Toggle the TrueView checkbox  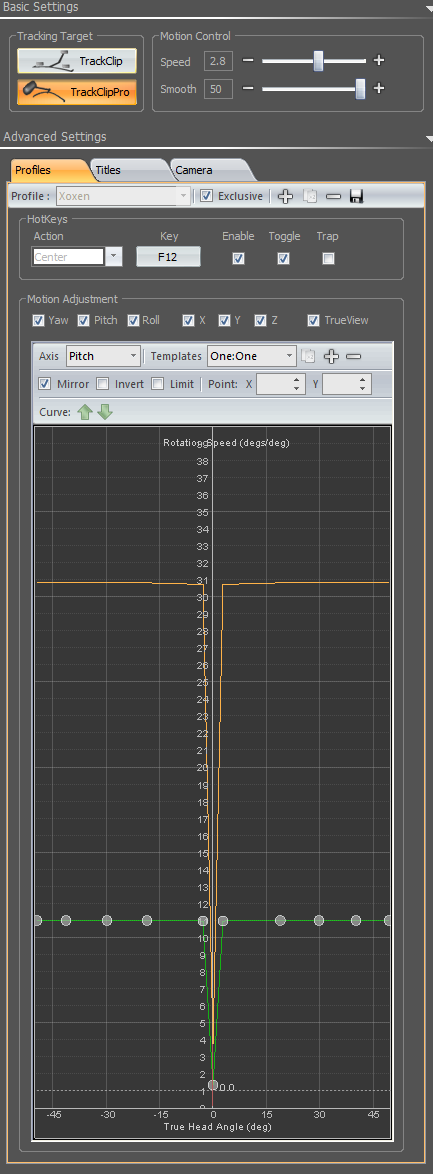point(314,320)
